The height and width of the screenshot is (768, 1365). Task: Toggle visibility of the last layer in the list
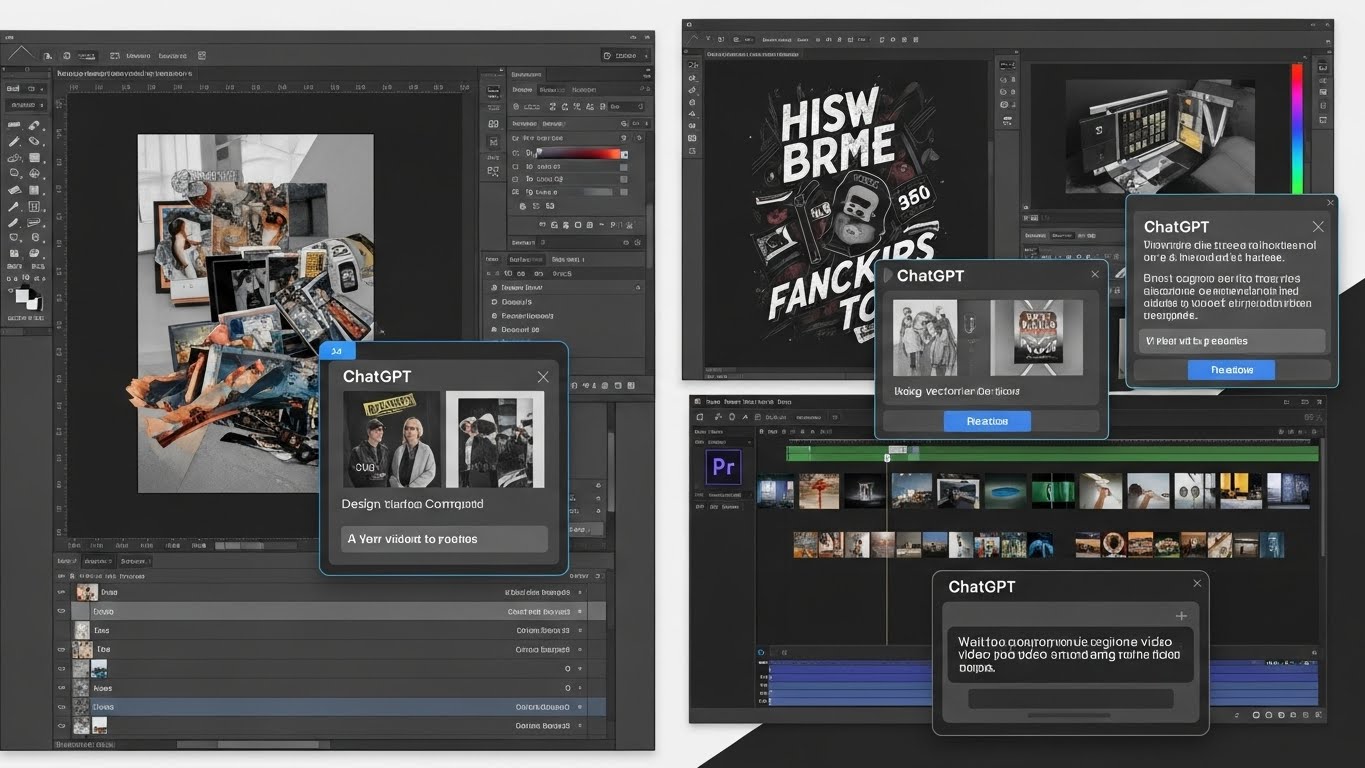62,726
